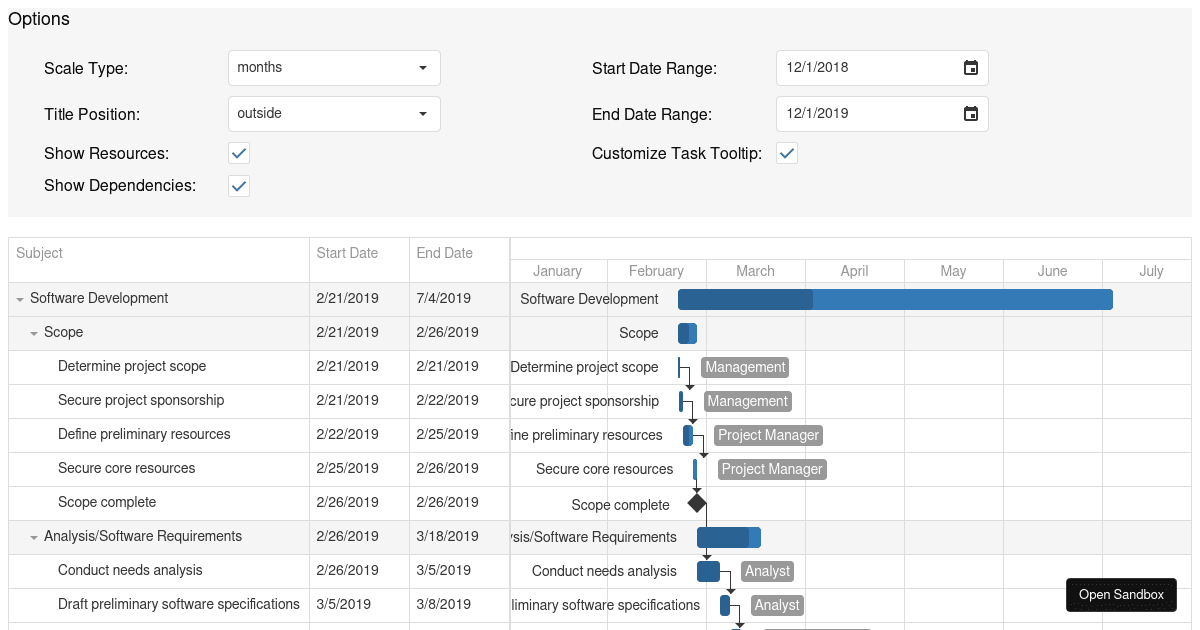
Task: Click the February month header
Action: 657,271
